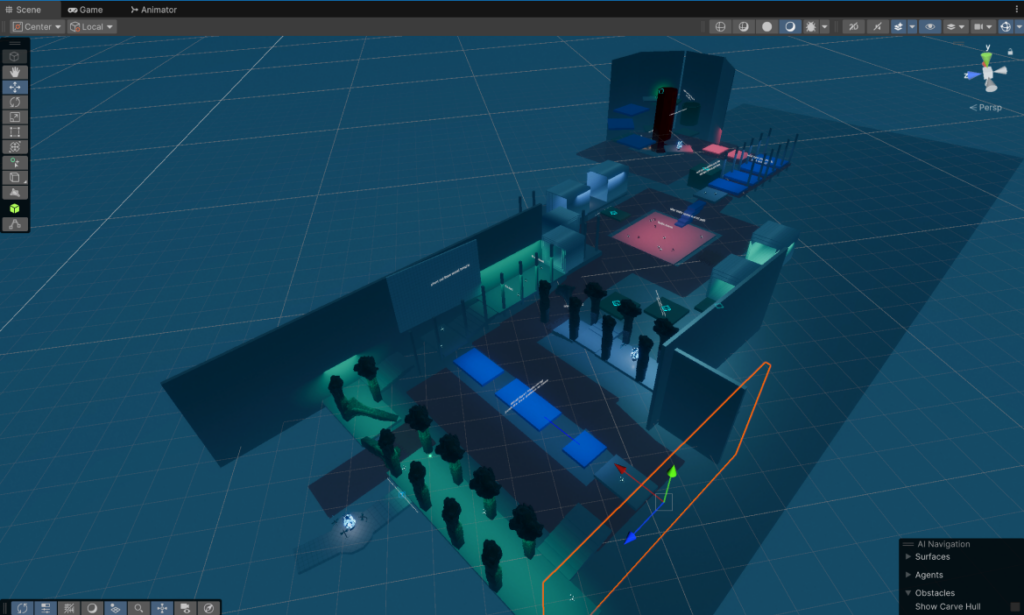The image size is (1024, 615).
Task: Select the Rotate tool
Action: (x=14, y=102)
